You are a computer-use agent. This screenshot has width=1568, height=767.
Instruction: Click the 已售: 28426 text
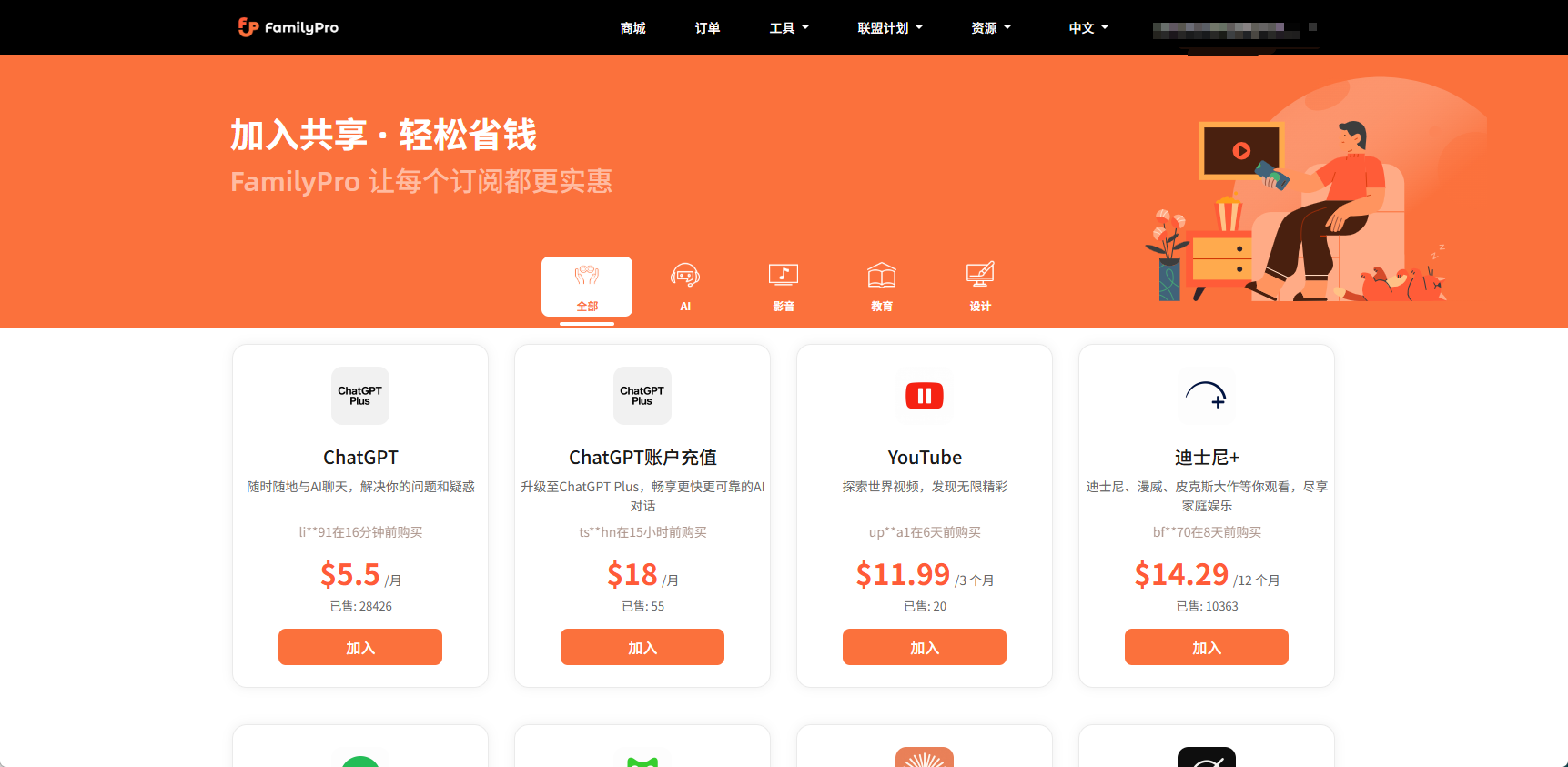click(x=360, y=606)
